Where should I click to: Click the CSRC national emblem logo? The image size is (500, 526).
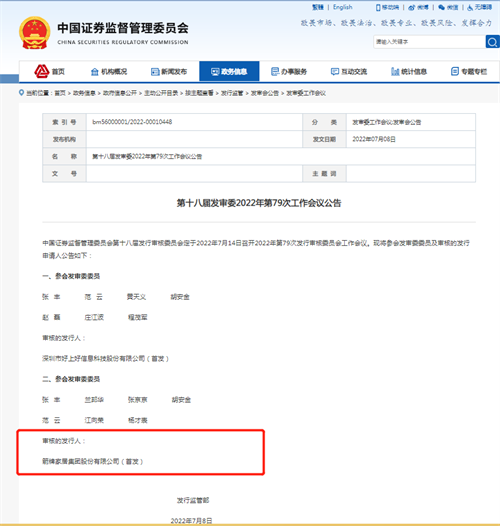[35, 33]
